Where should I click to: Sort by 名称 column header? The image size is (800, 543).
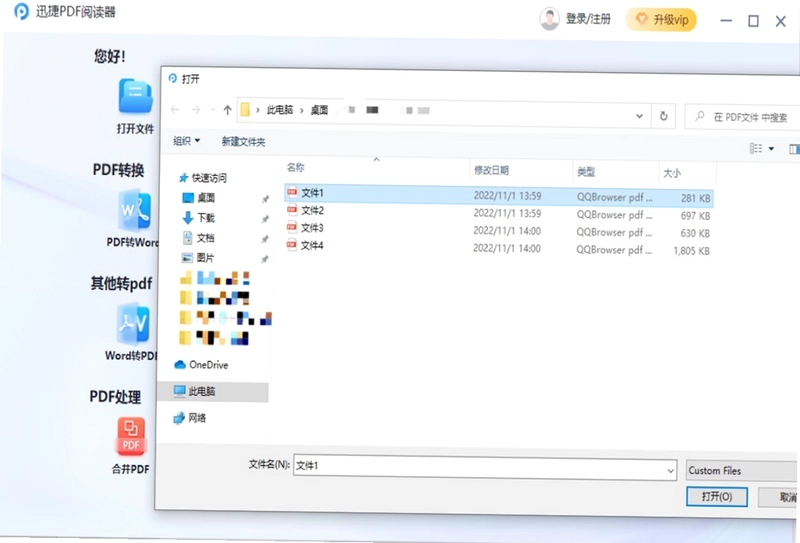(296, 167)
